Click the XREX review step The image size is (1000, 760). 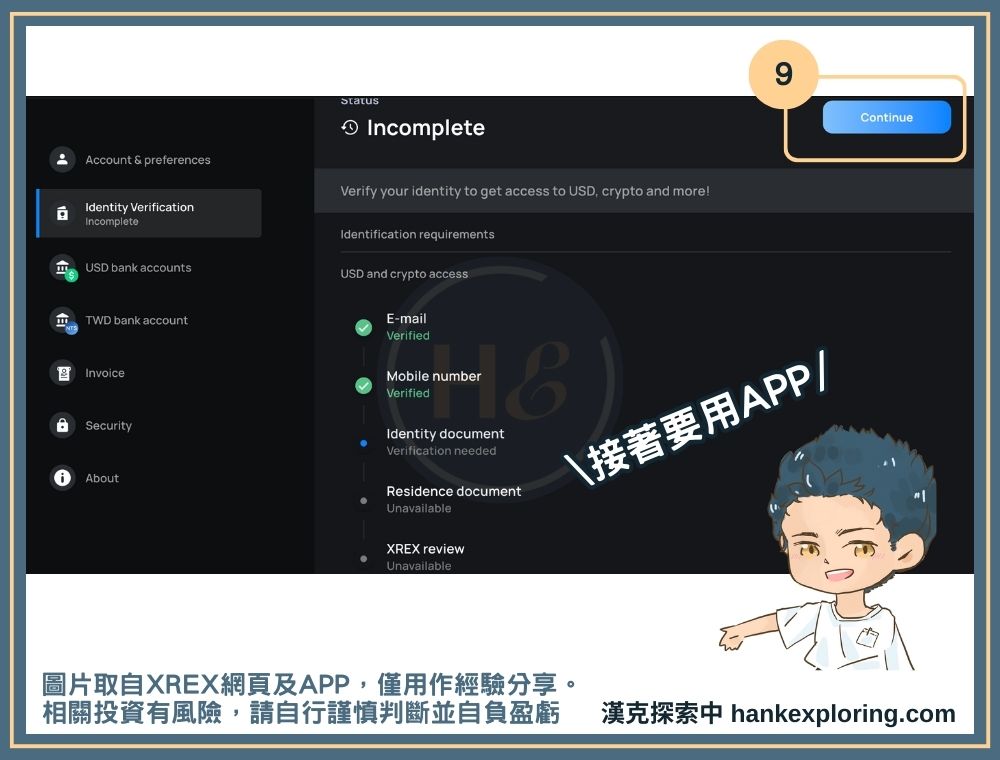tap(425, 549)
